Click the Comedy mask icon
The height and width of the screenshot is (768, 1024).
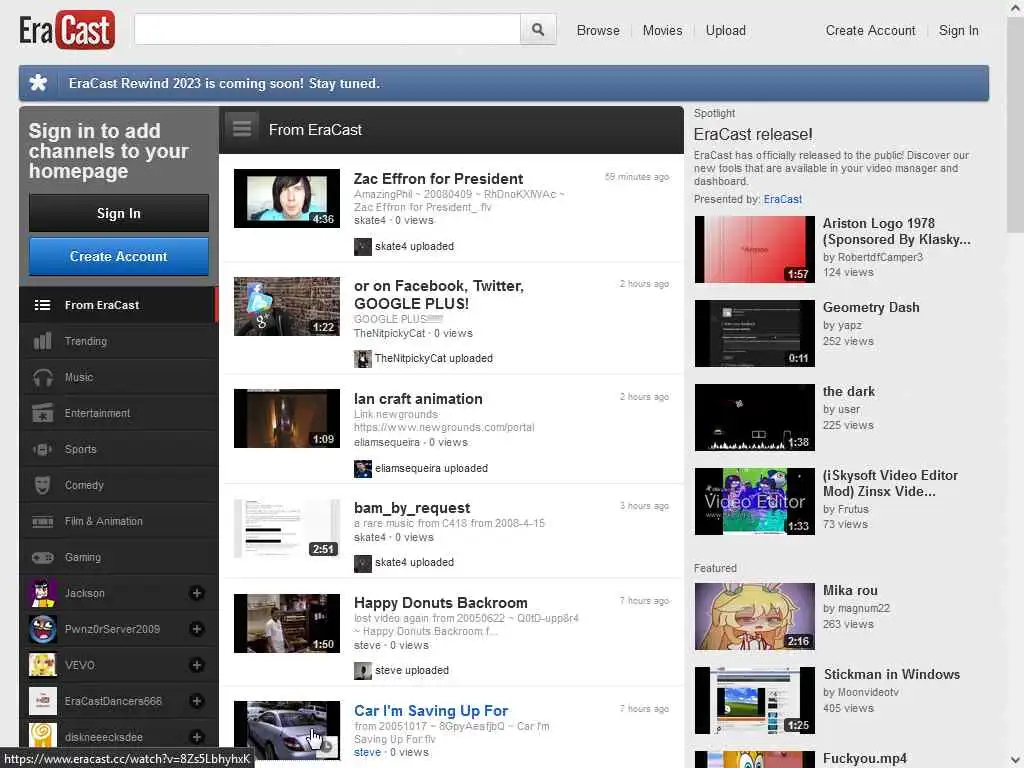[x=42, y=485]
